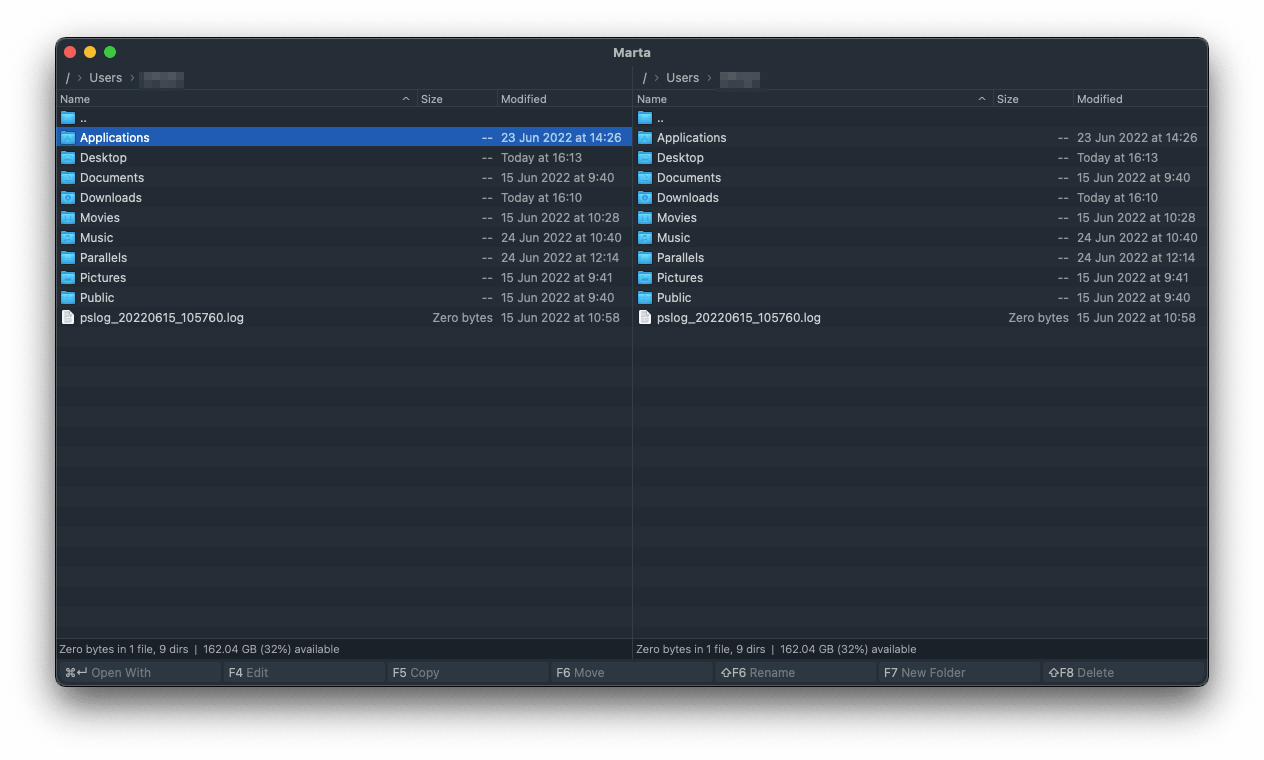Open Users in right pane breadcrumb

click(683, 78)
